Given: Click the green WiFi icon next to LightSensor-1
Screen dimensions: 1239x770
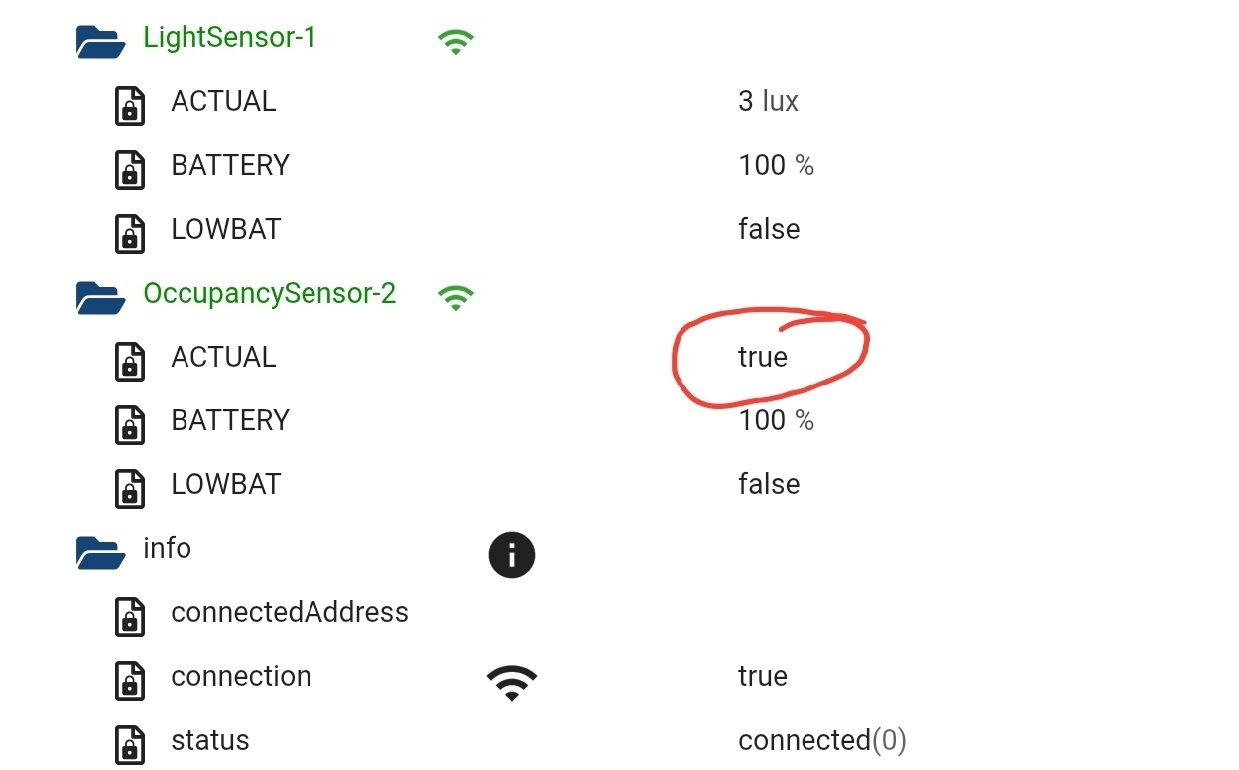Looking at the screenshot, I should point(455,40).
